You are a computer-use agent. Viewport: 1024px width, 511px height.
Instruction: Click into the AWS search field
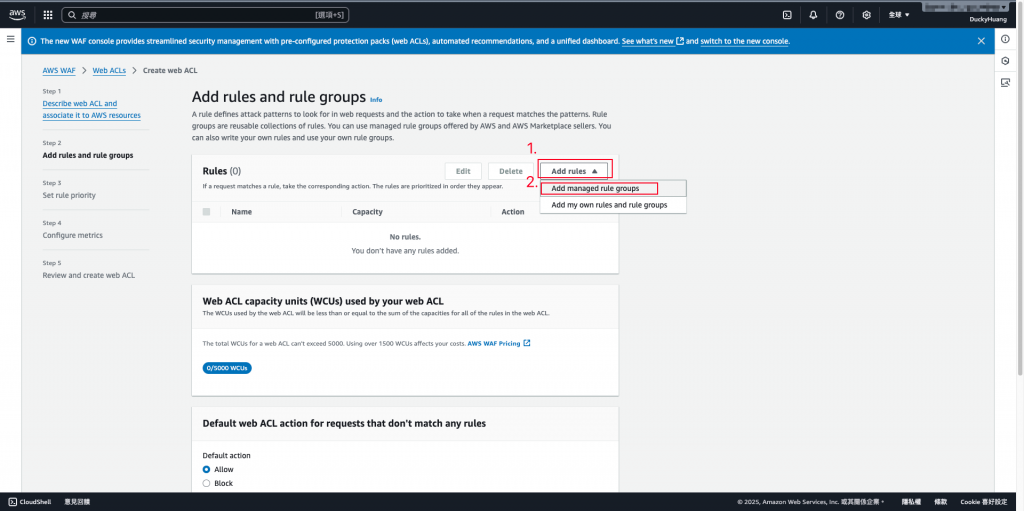point(206,14)
